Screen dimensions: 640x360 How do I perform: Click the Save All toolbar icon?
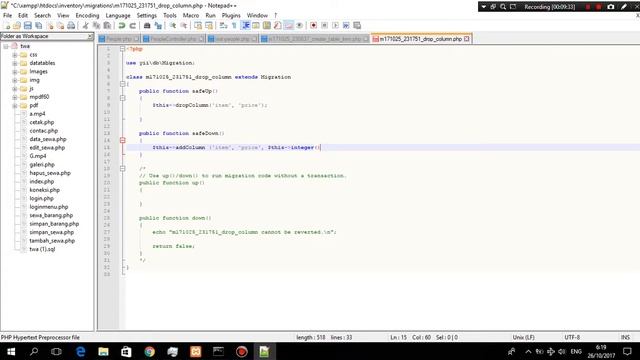[39, 26]
